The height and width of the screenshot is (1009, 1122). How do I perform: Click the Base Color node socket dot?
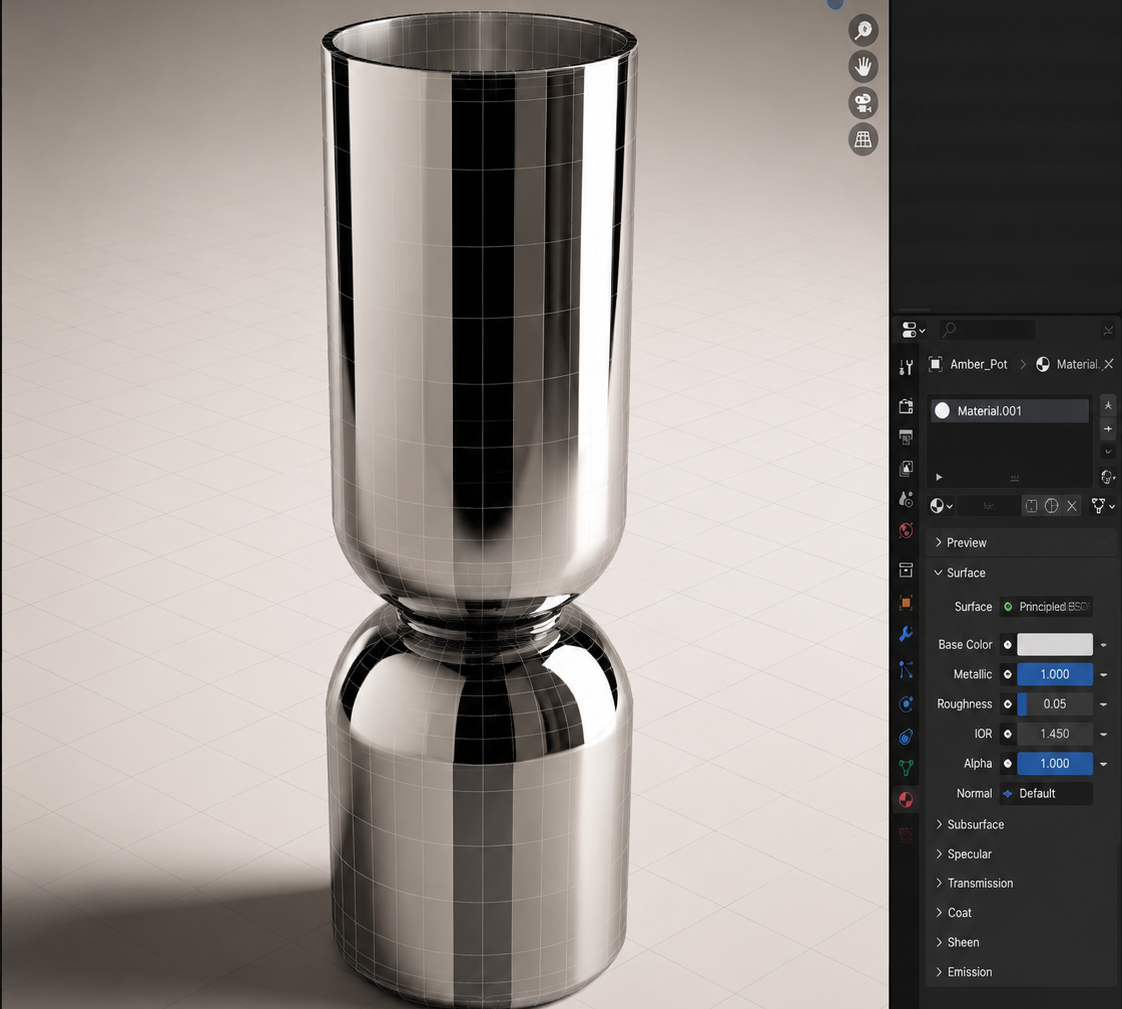[x=1008, y=645]
